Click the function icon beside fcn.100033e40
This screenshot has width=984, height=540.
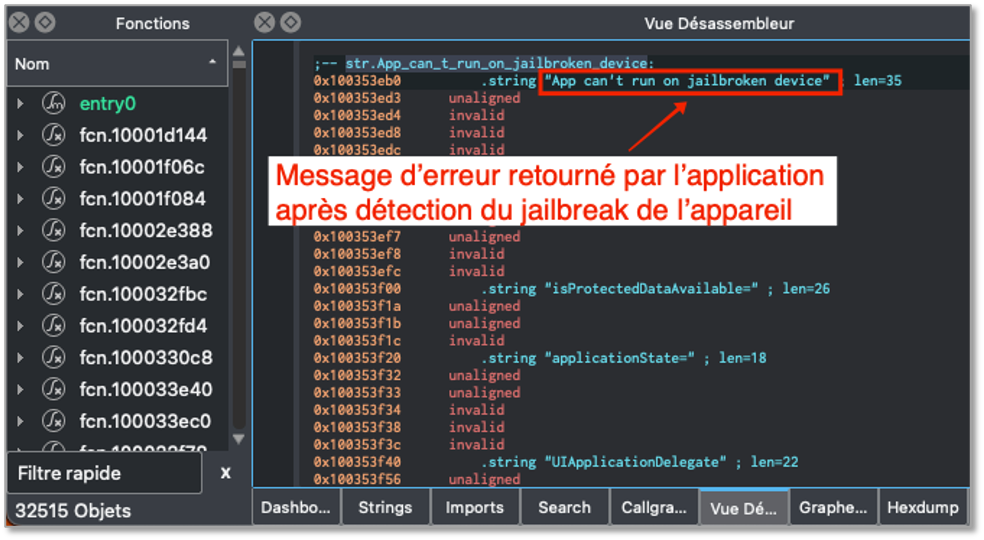[x=54, y=389]
